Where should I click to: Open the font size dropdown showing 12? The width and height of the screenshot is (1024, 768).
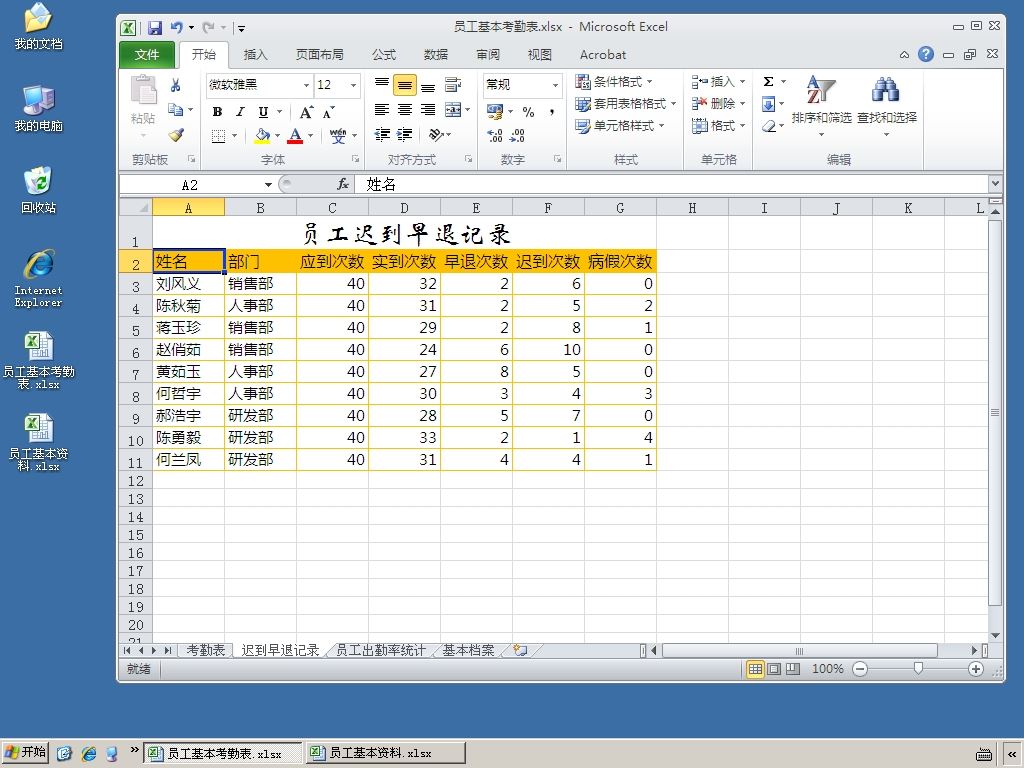click(x=353, y=85)
